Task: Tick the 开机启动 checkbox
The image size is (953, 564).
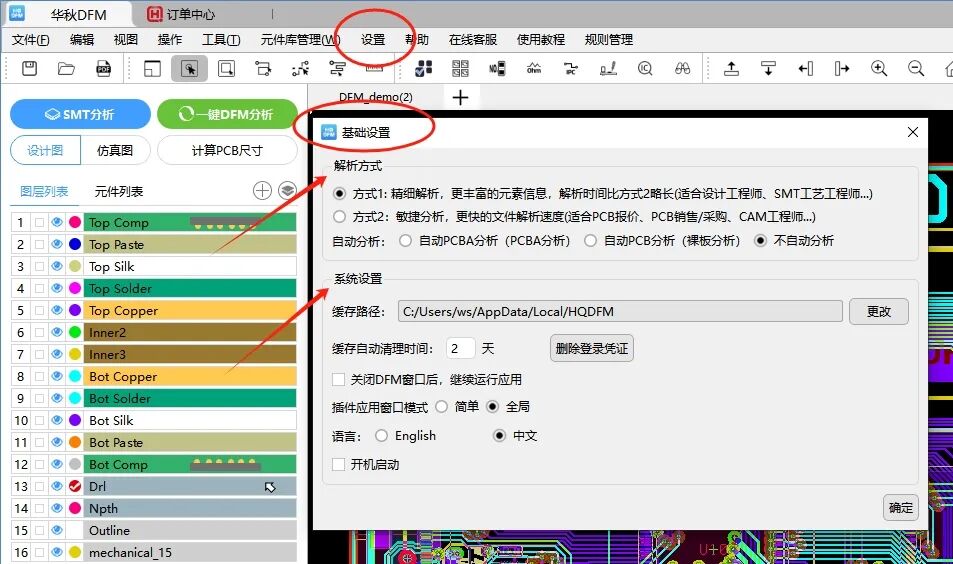Action: point(339,465)
